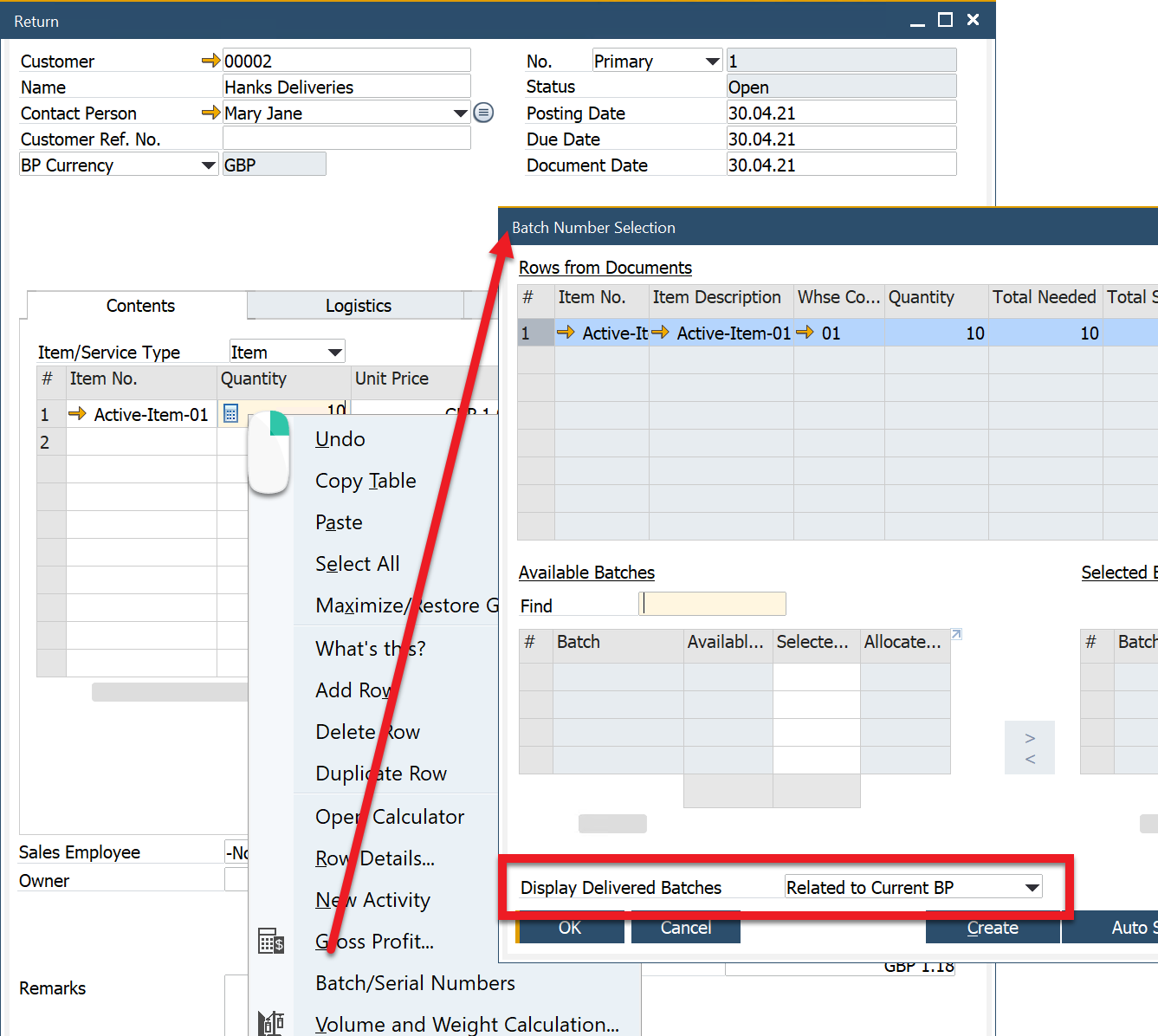Click the link arrow next to Contact Person

click(x=210, y=113)
